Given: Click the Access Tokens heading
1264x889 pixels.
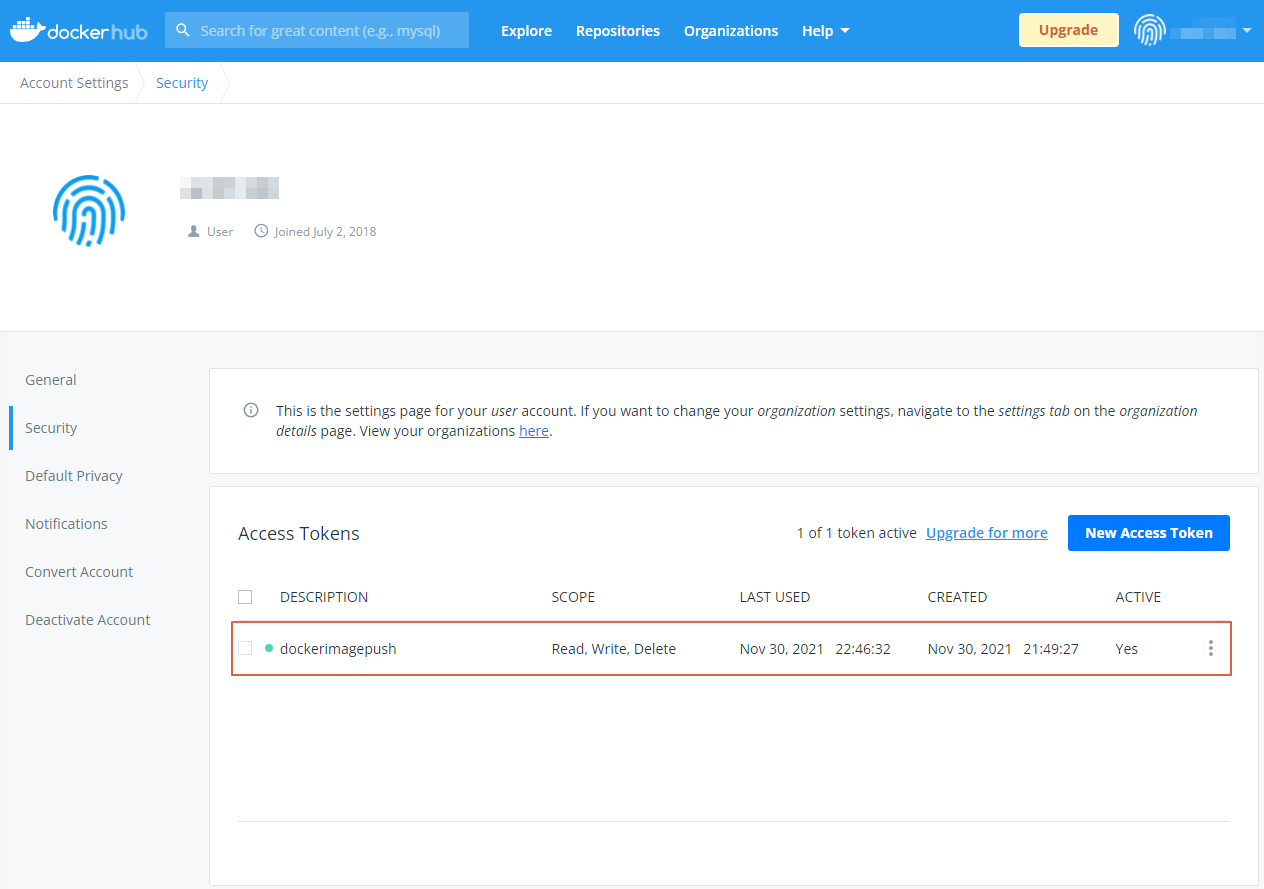Looking at the screenshot, I should pyautogui.click(x=299, y=534).
